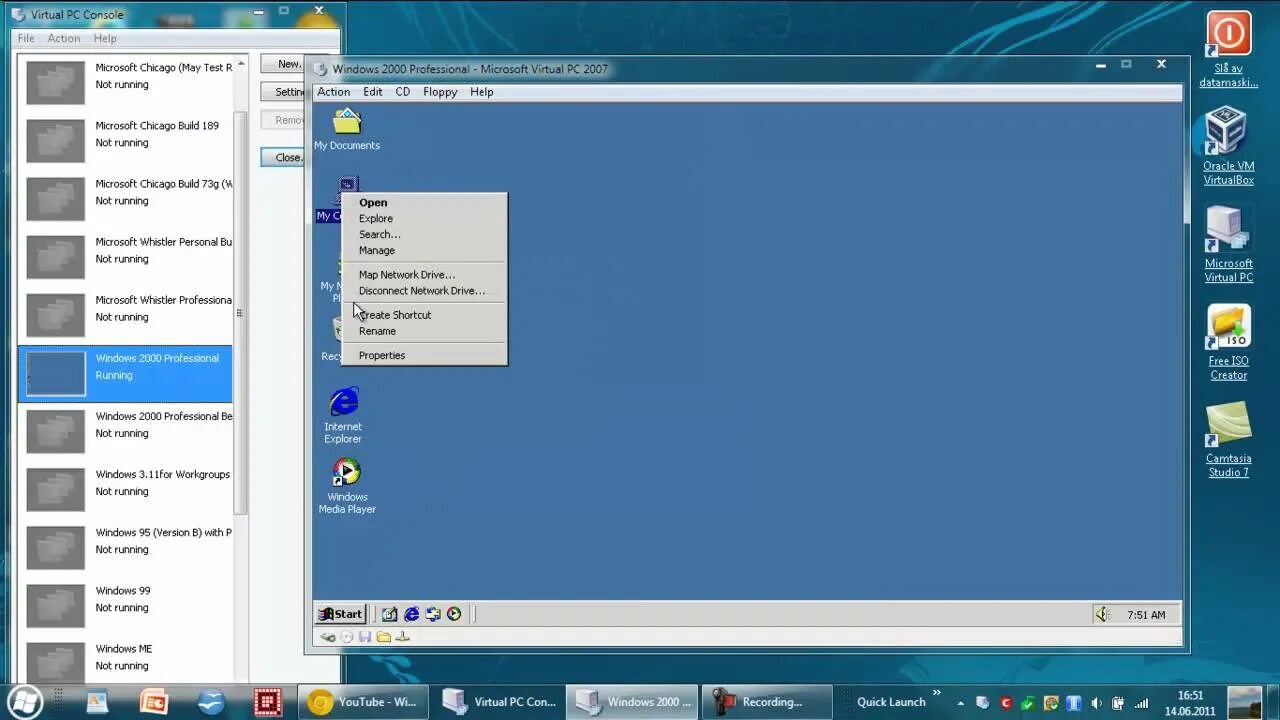Click New... button in Virtual PC Console
Image resolution: width=1280 pixels, height=720 pixels.
pos(283,64)
